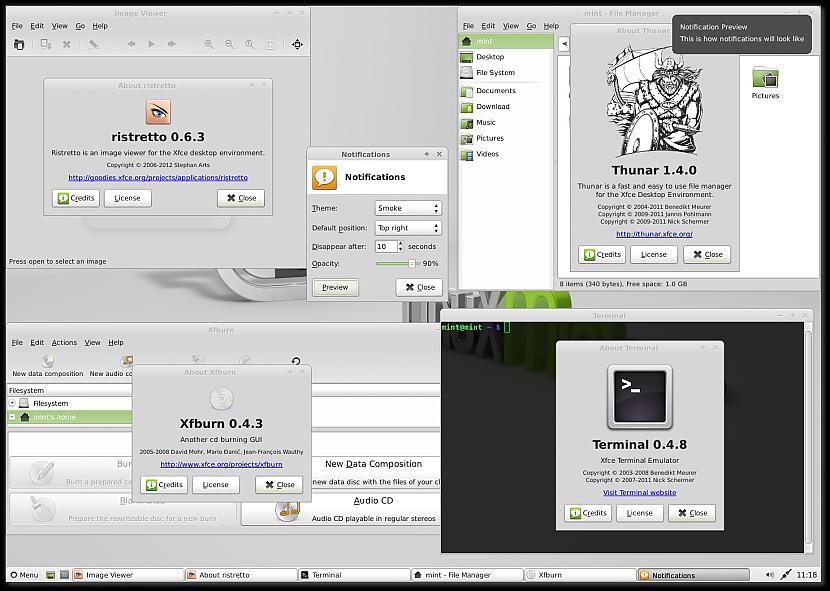Click the Disappear after value field
This screenshot has height=591, width=830.
coord(386,246)
